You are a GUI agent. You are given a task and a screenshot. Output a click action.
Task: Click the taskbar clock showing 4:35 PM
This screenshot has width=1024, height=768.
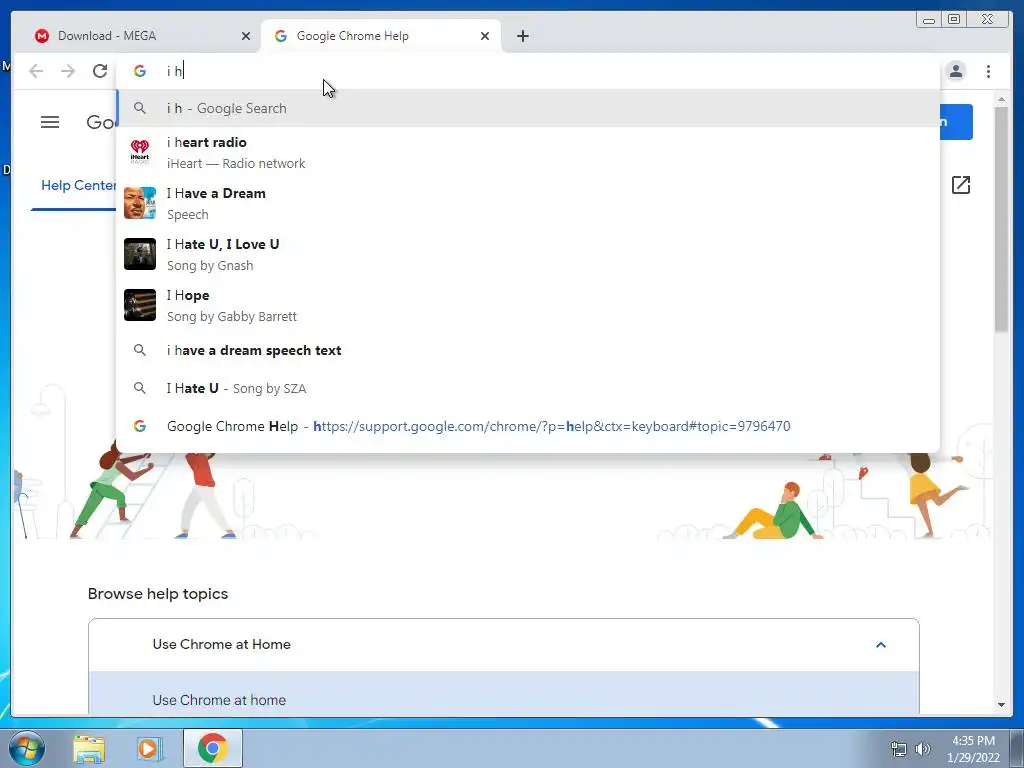974,749
